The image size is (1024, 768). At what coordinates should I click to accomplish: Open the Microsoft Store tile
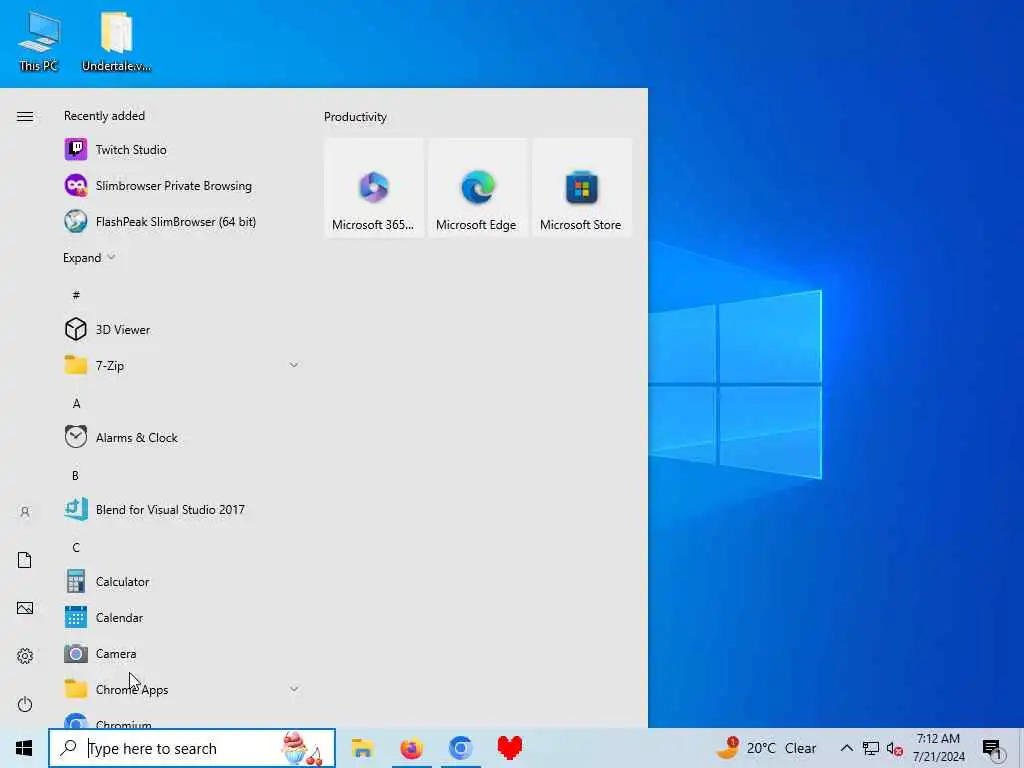point(581,187)
